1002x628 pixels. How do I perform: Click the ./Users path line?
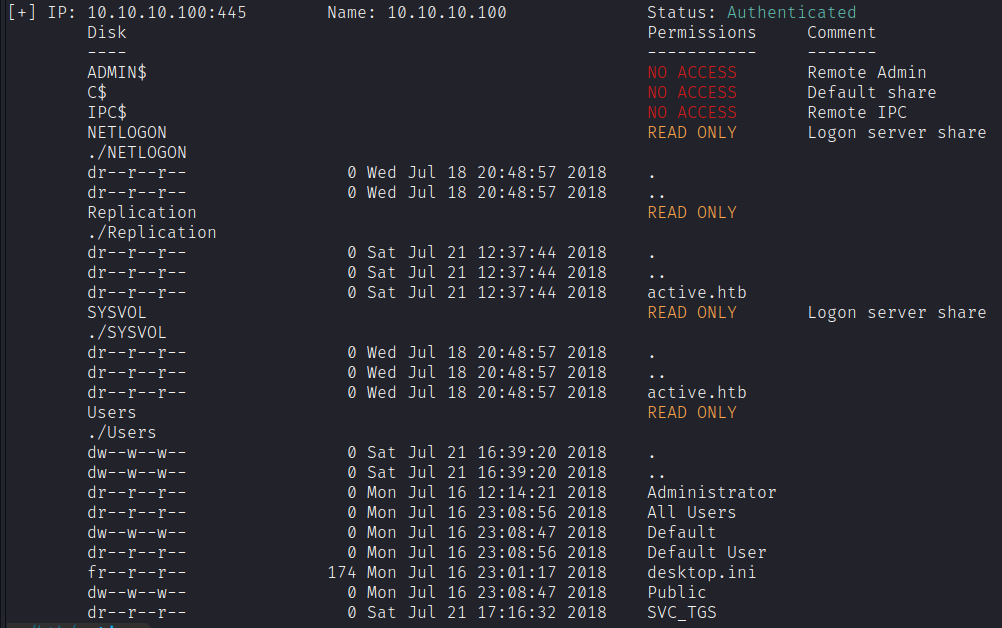122,433
